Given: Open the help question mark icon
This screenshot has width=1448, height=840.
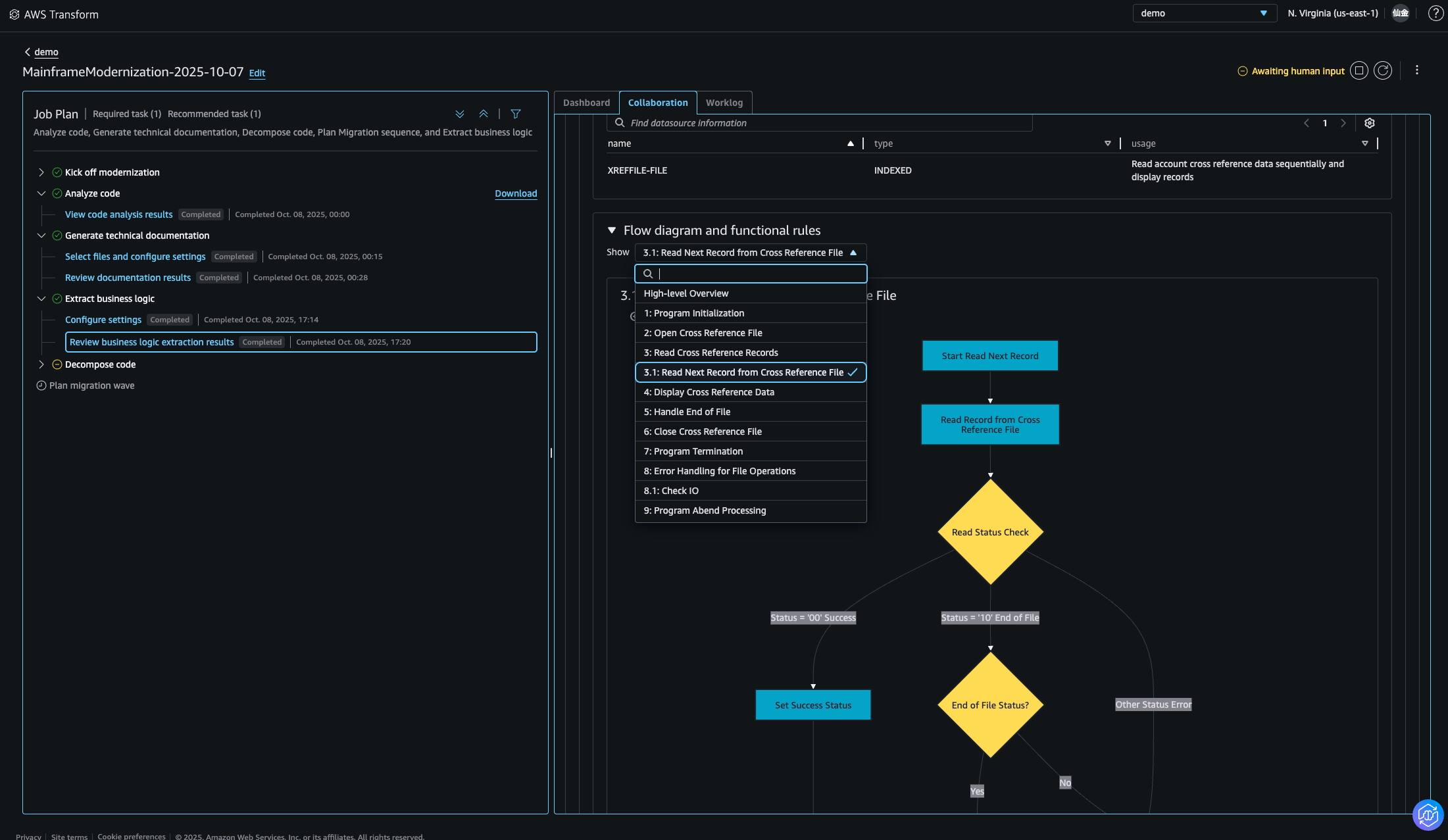Looking at the screenshot, I should click(1436, 13).
